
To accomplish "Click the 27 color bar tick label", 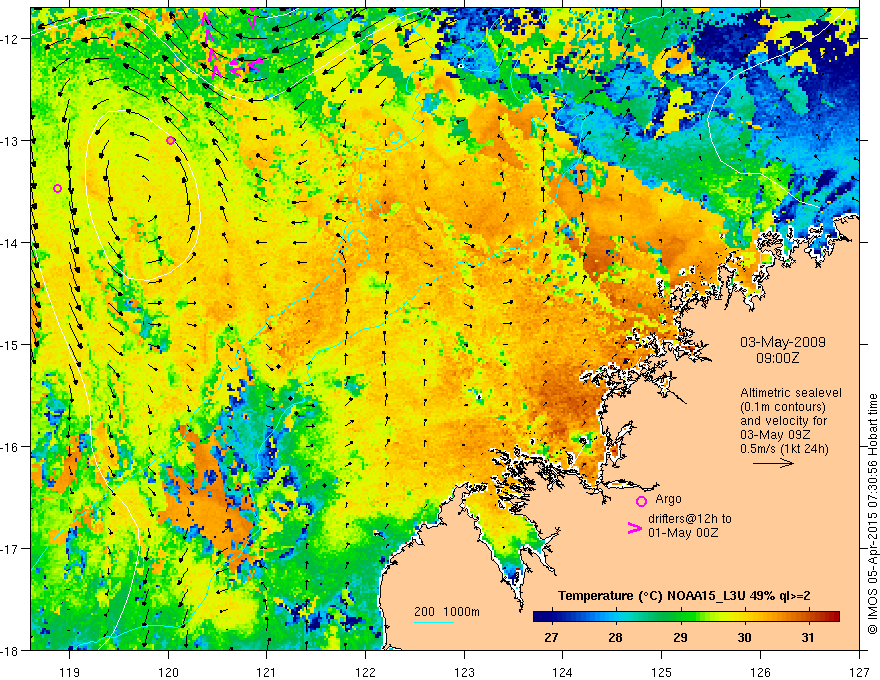I will coord(552,637).
